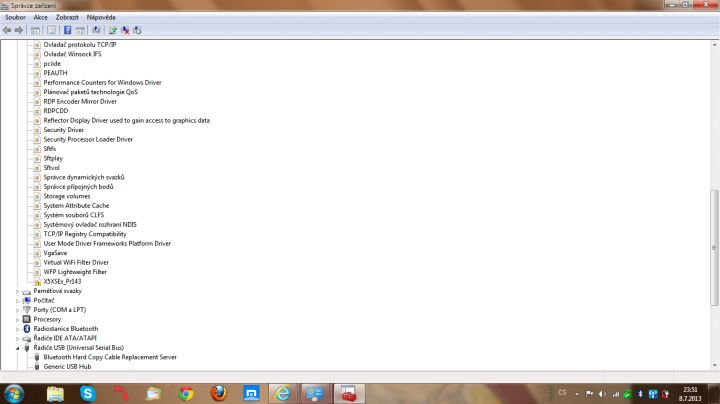Select the PEAUTH entry
This screenshot has width=720, height=404.
tap(55, 73)
